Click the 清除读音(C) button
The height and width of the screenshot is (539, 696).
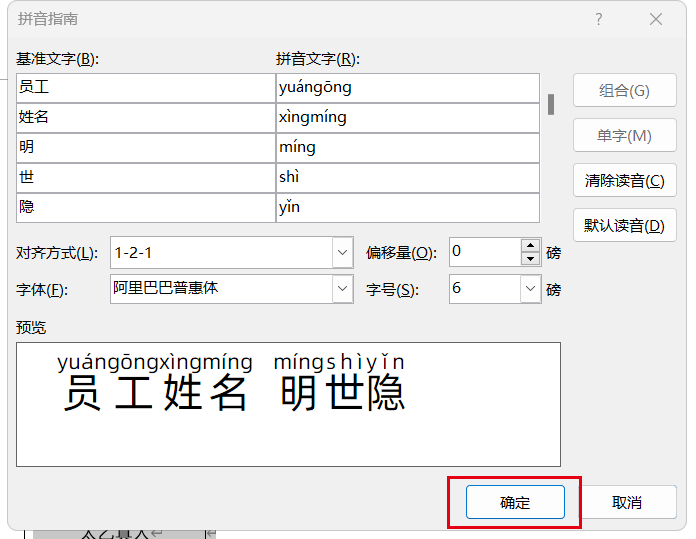(625, 180)
